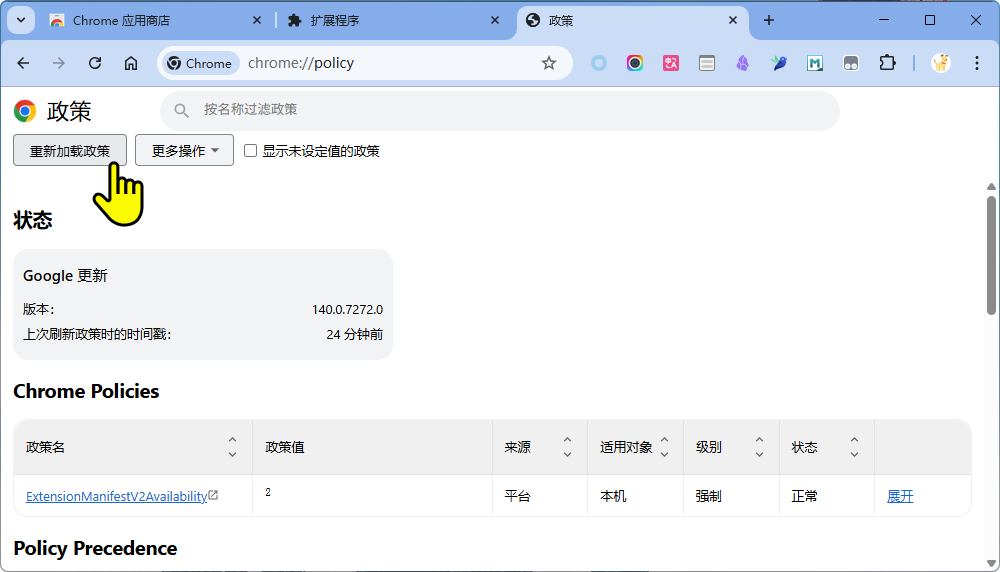Switch to the Chrome 应用商店 tab
The height and width of the screenshot is (572, 1000).
[121, 20]
